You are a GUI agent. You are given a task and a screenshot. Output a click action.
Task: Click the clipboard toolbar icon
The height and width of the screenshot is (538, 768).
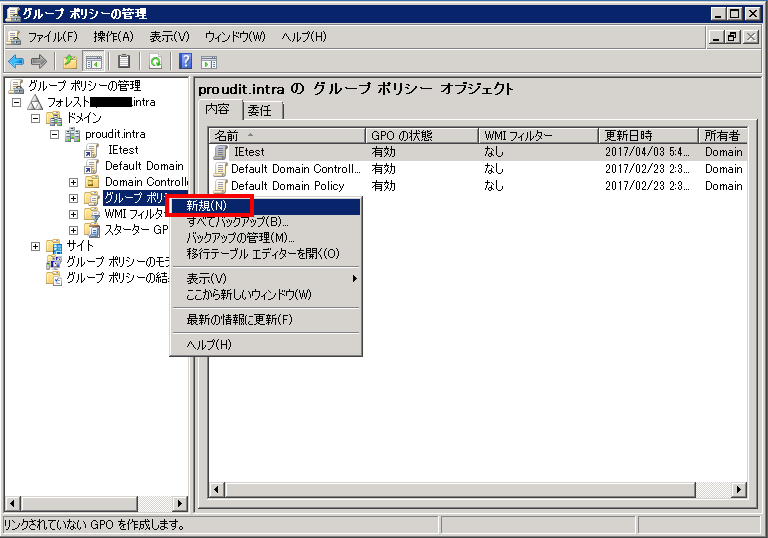[x=125, y=62]
